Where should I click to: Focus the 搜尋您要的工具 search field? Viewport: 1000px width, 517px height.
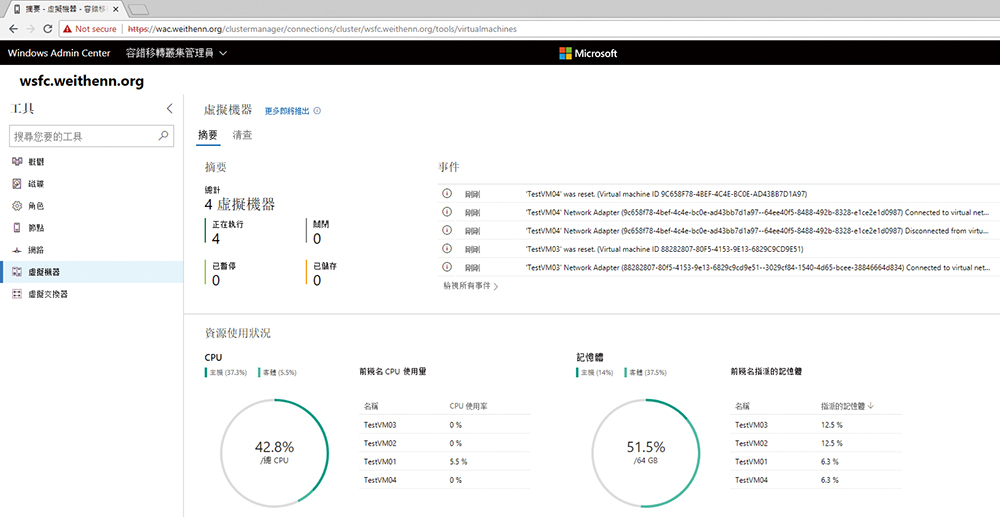pyautogui.click(x=92, y=136)
